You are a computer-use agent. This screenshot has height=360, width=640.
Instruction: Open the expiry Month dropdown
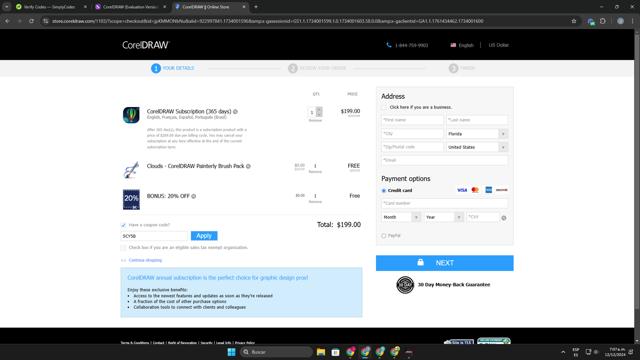click(401, 217)
